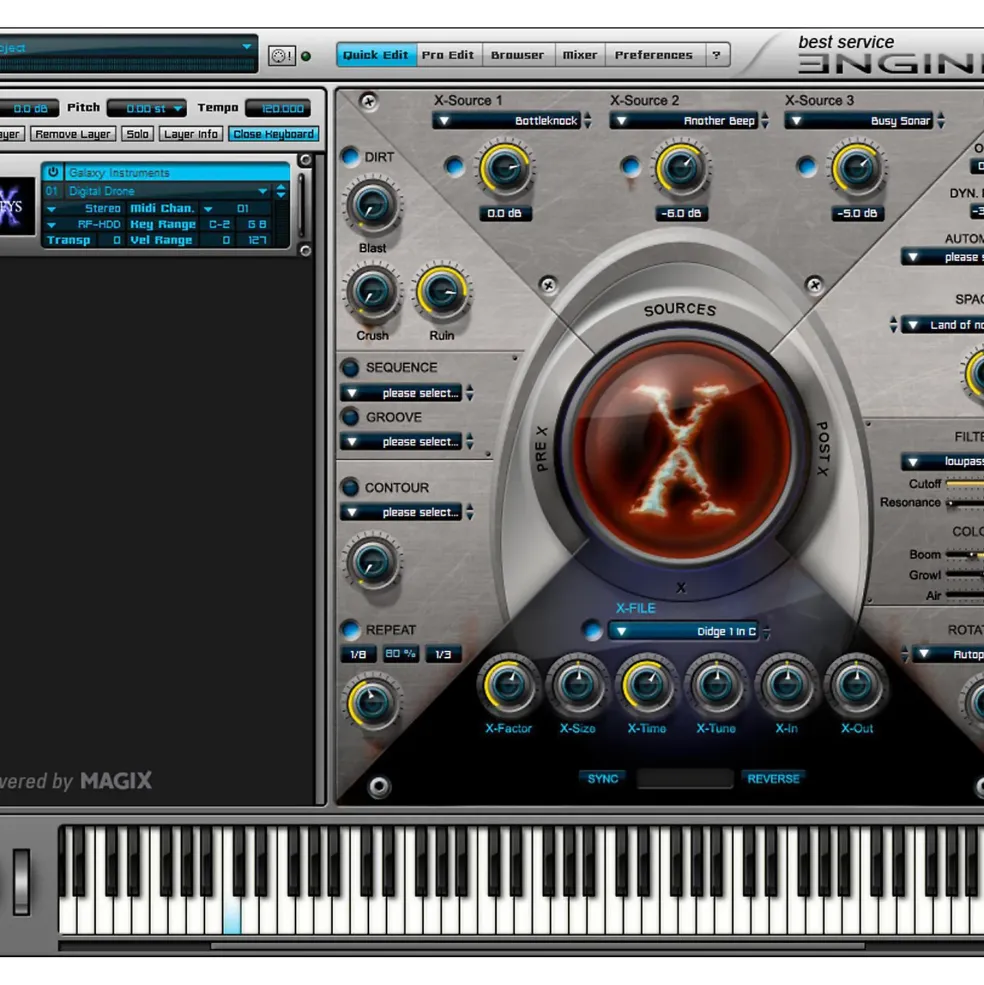The image size is (984, 985).
Task: Click the REVERSE button
Action: coord(774,778)
